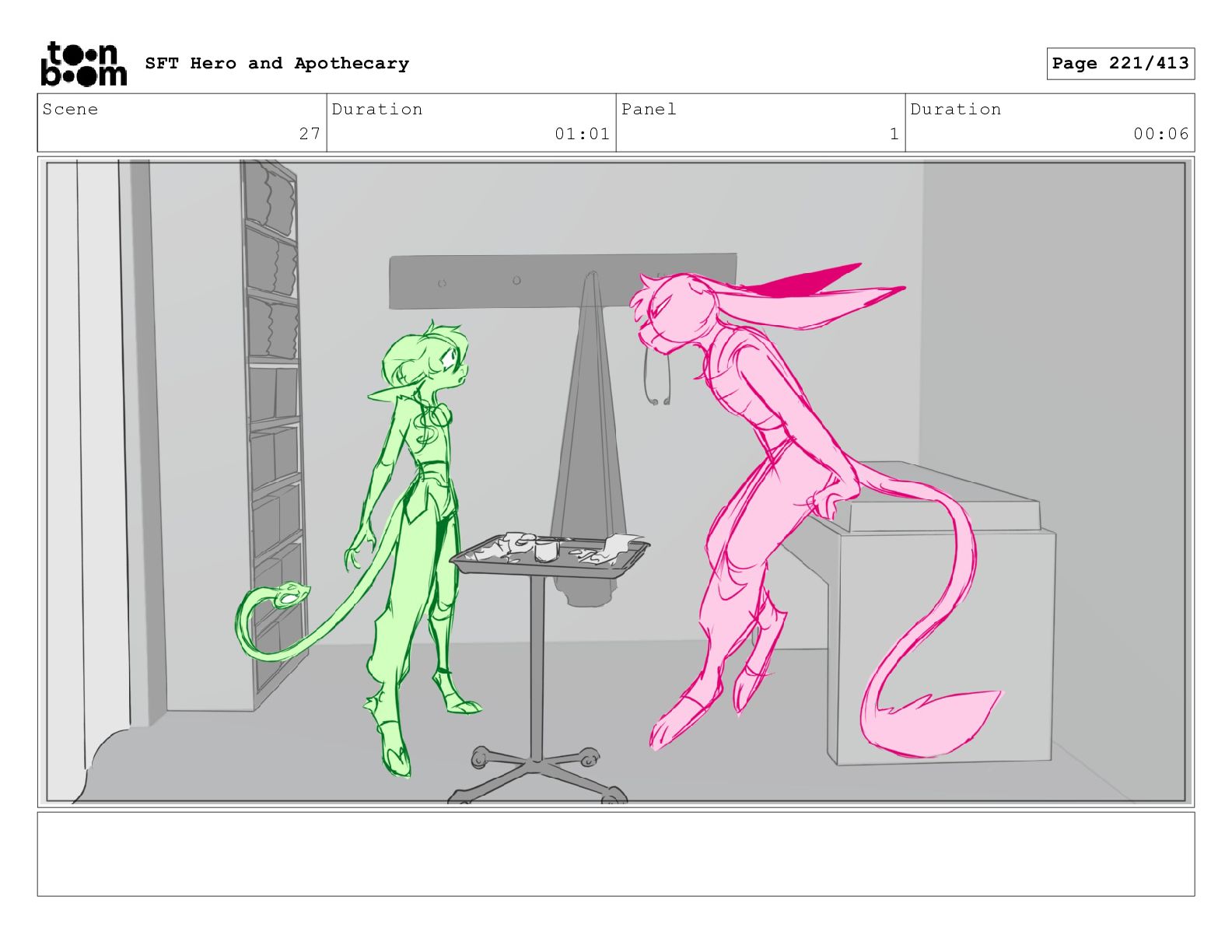This screenshot has height=952, width=1232.
Task: Click the 'Scene' header label
Action: coord(71,109)
